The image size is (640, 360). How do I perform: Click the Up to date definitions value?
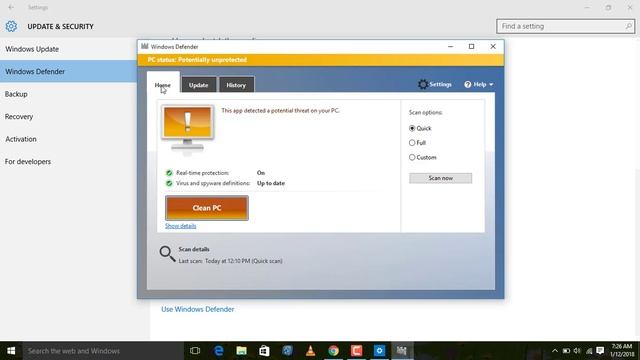tap(271, 183)
